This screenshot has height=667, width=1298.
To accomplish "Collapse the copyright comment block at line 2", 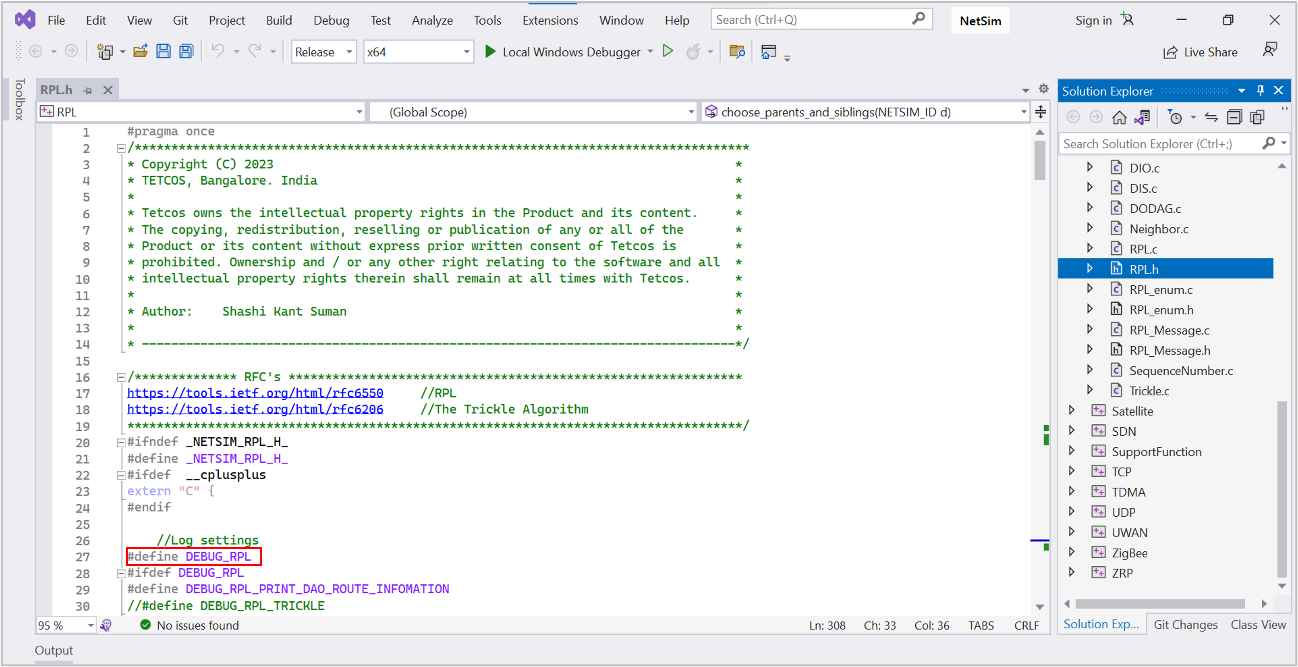I will click(120, 148).
